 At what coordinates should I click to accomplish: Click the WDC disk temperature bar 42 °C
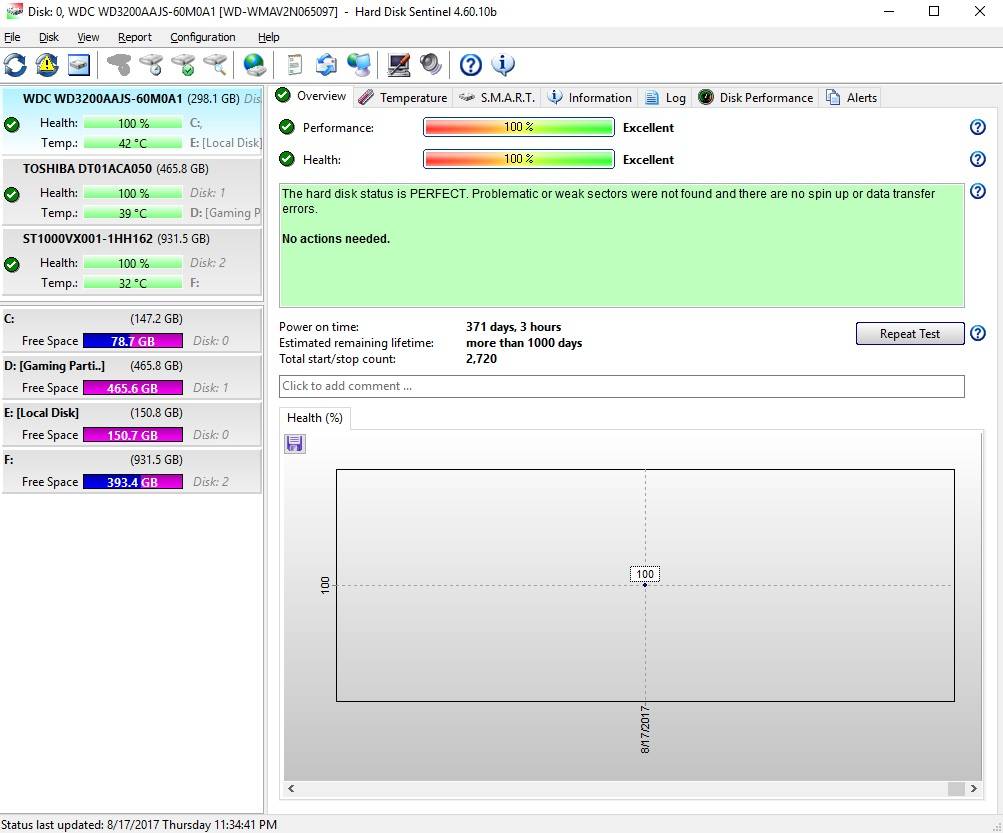(133, 143)
